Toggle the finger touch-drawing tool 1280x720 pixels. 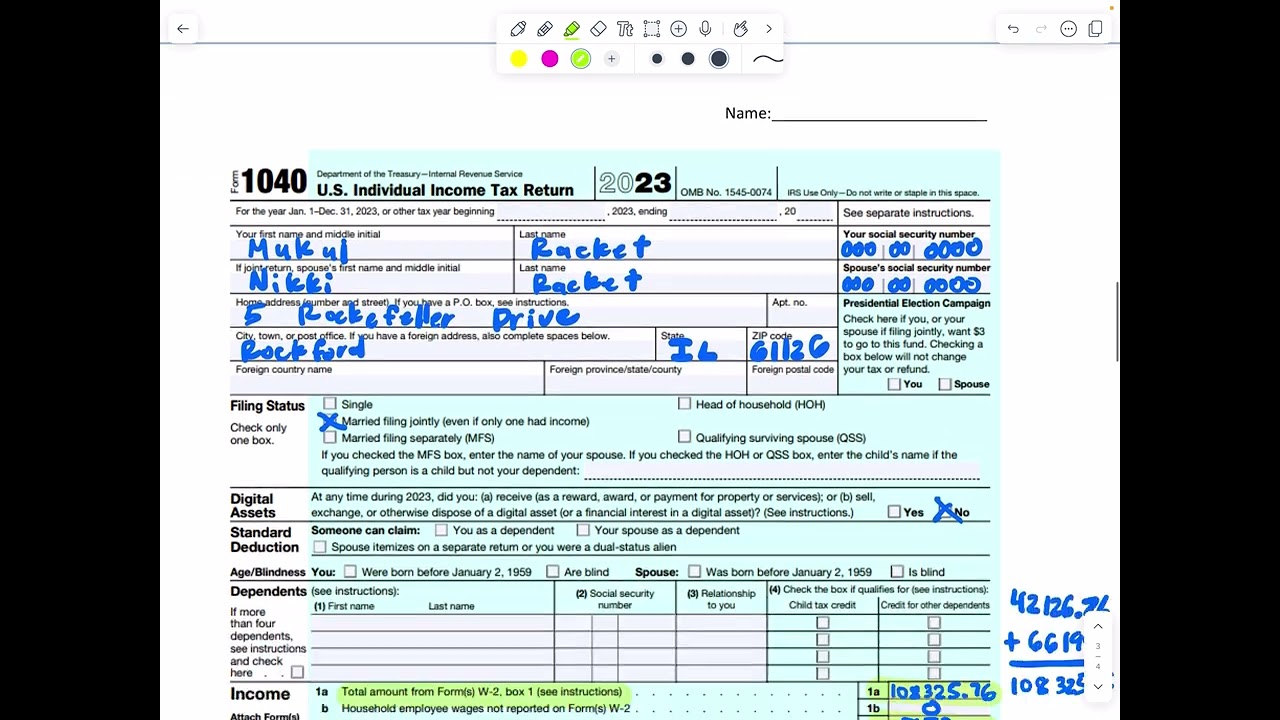pos(741,29)
